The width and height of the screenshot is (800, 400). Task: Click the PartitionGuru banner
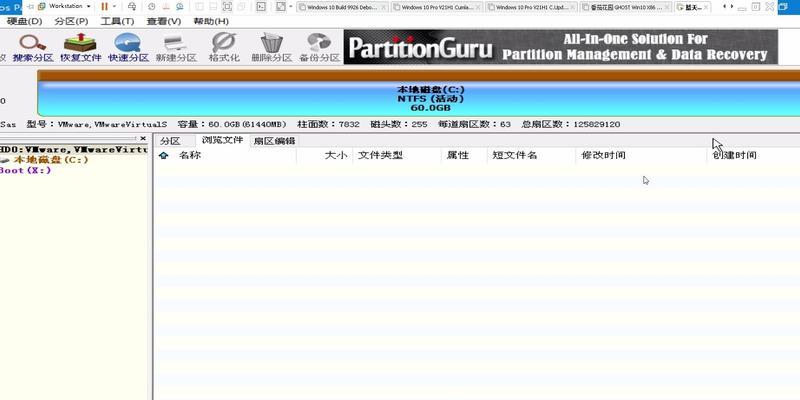(x=561, y=47)
